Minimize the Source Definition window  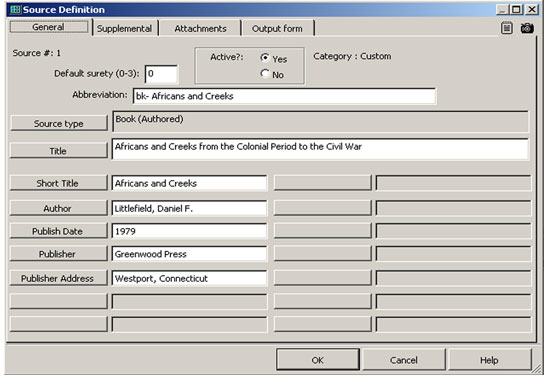(x=502, y=9)
